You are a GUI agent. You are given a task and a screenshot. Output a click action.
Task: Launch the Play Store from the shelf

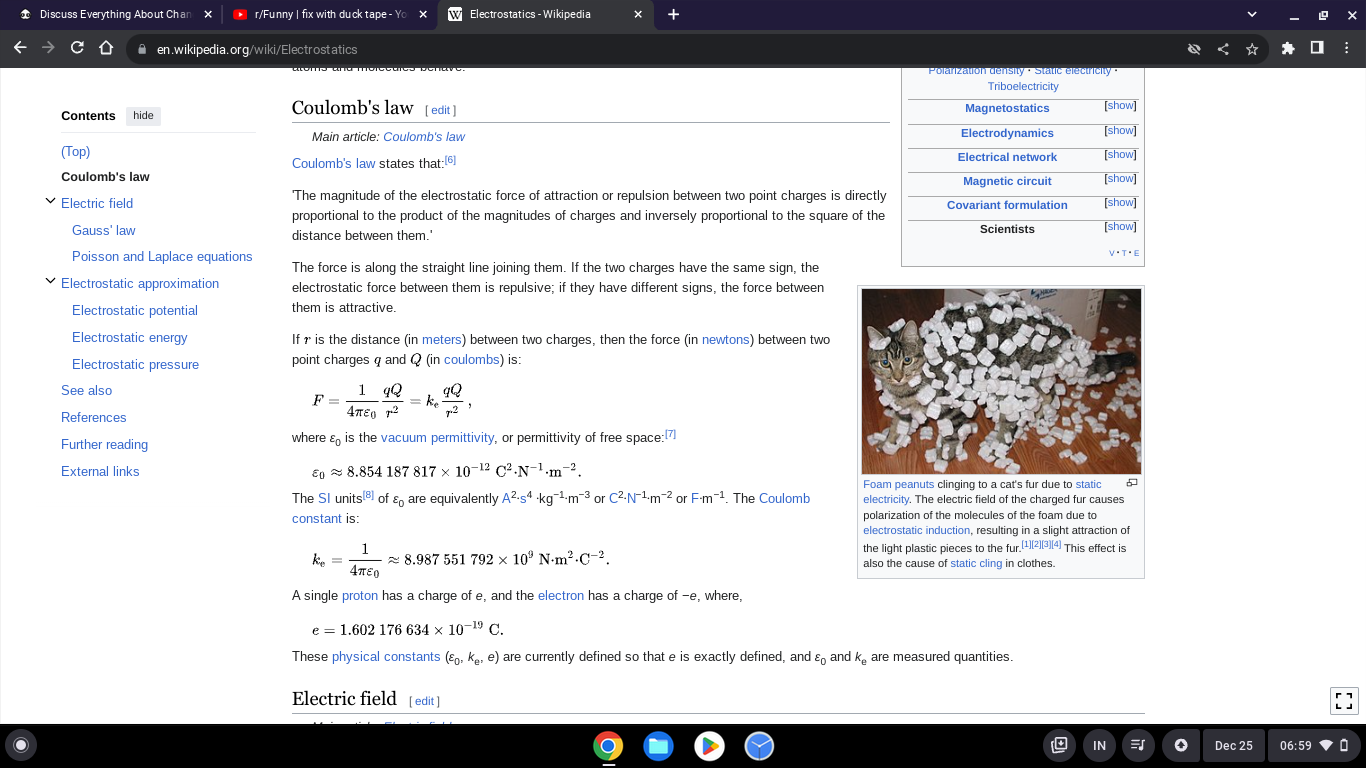[709, 746]
